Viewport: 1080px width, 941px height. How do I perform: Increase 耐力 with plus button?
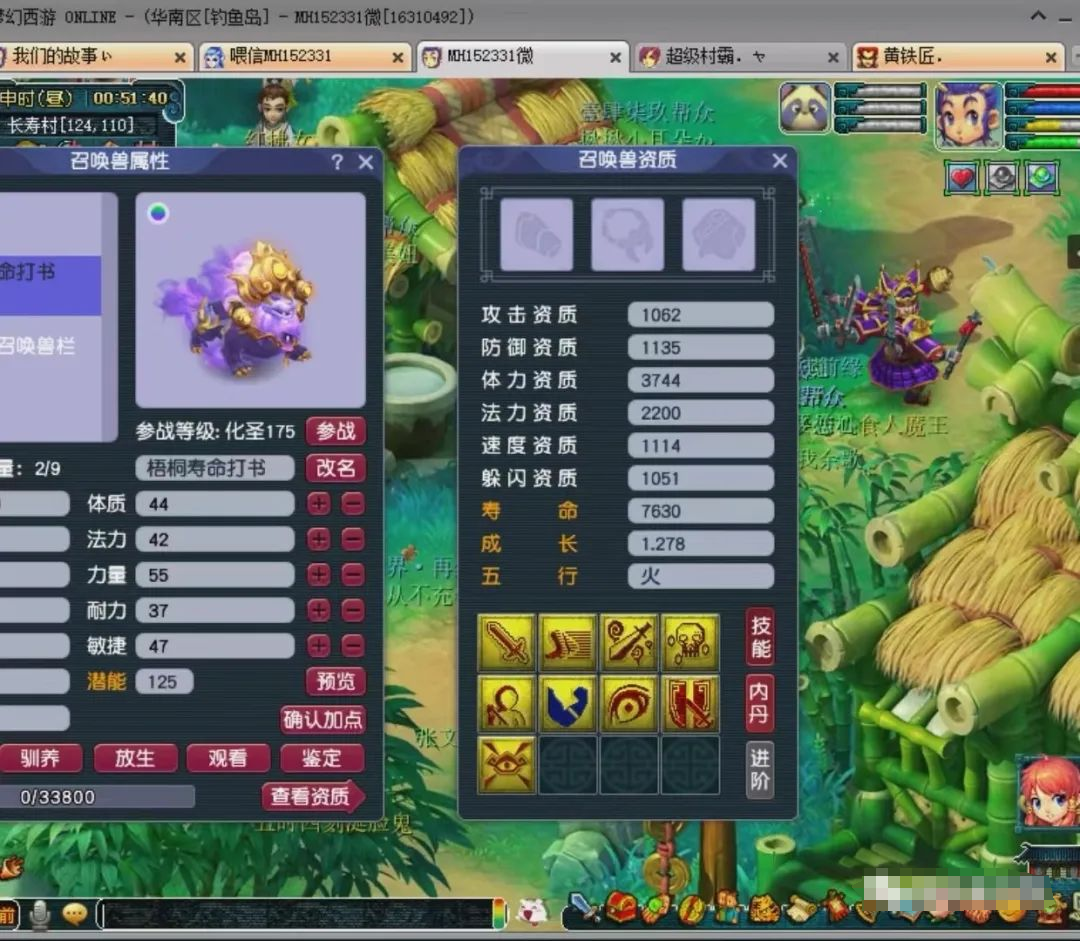click(319, 610)
